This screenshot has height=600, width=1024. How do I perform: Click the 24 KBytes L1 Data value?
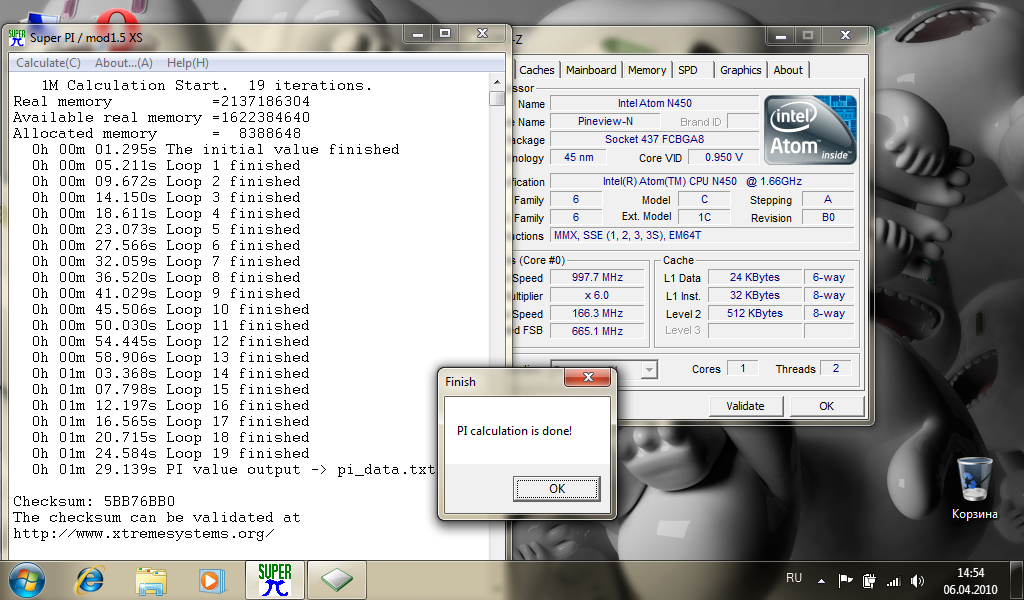point(755,277)
